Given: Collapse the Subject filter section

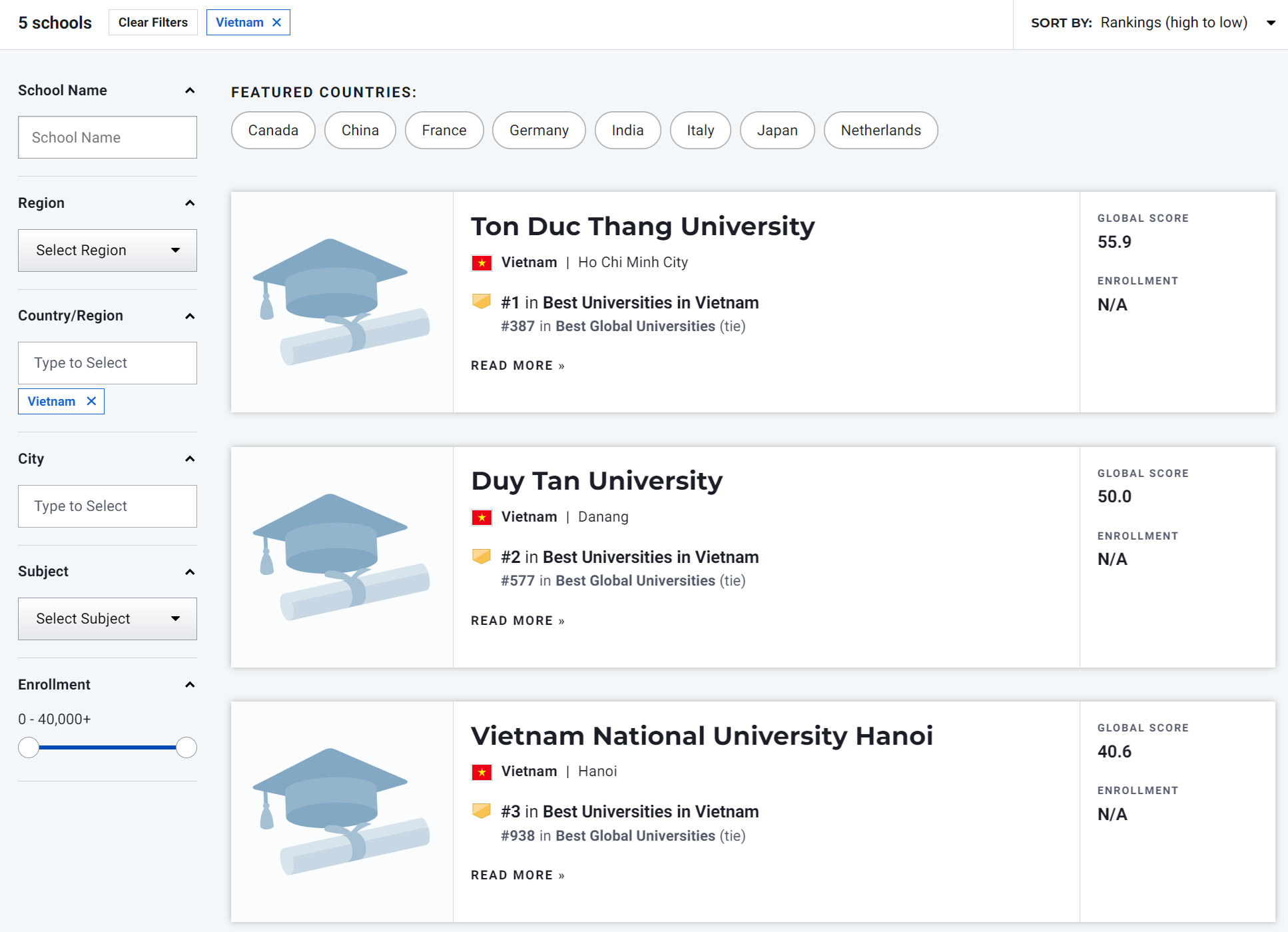Looking at the screenshot, I should pos(190,572).
